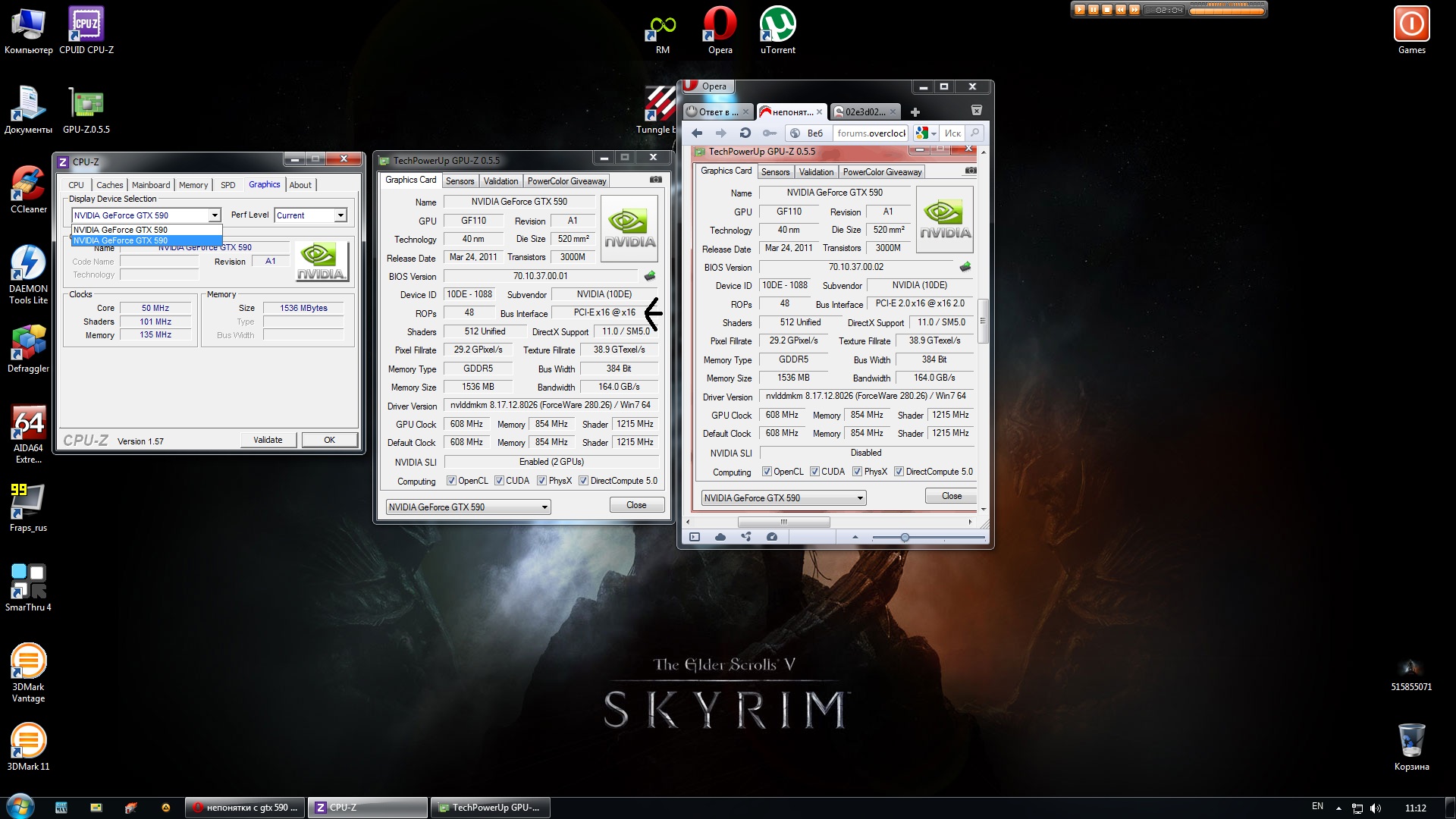Launch Defraggler desktop icon

pos(29,347)
